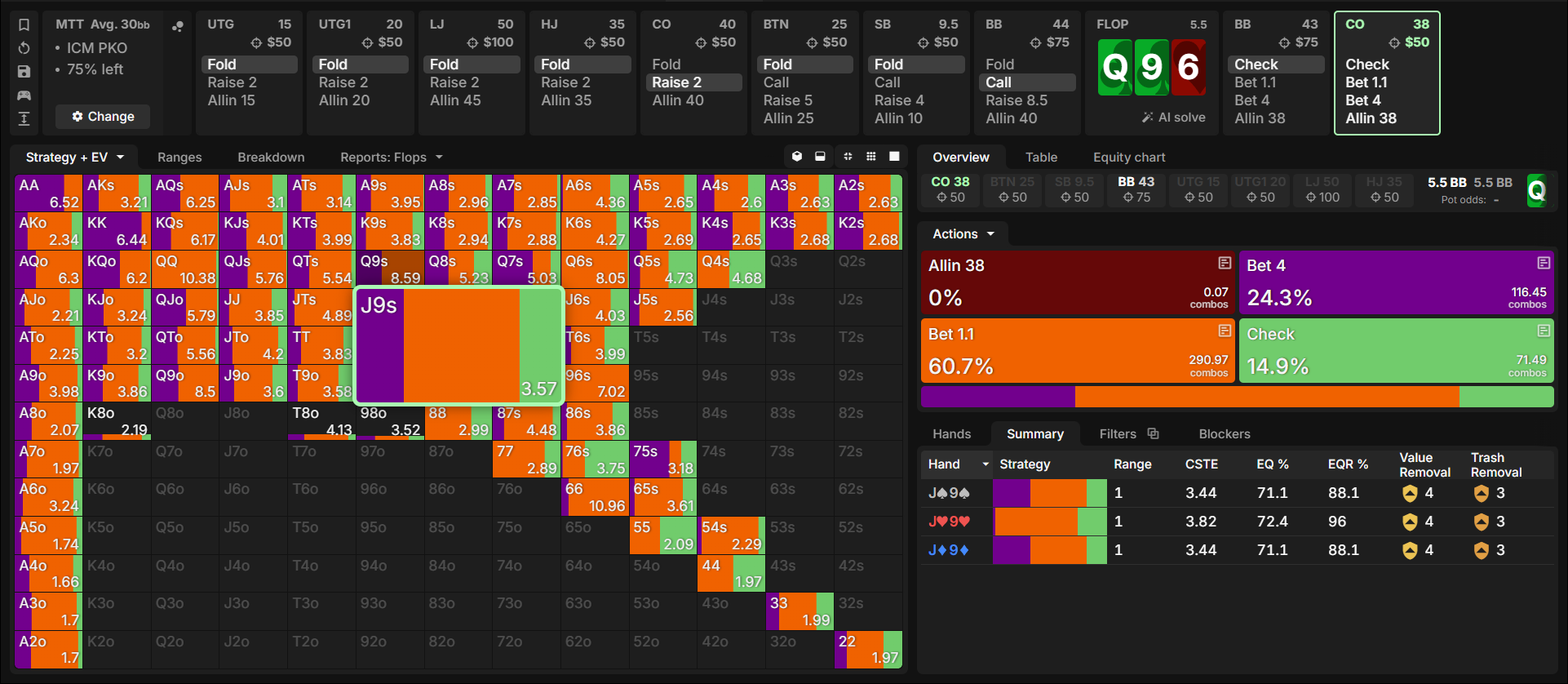
Task: Select the QQ cell in the hand matrix
Action: point(184,269)
